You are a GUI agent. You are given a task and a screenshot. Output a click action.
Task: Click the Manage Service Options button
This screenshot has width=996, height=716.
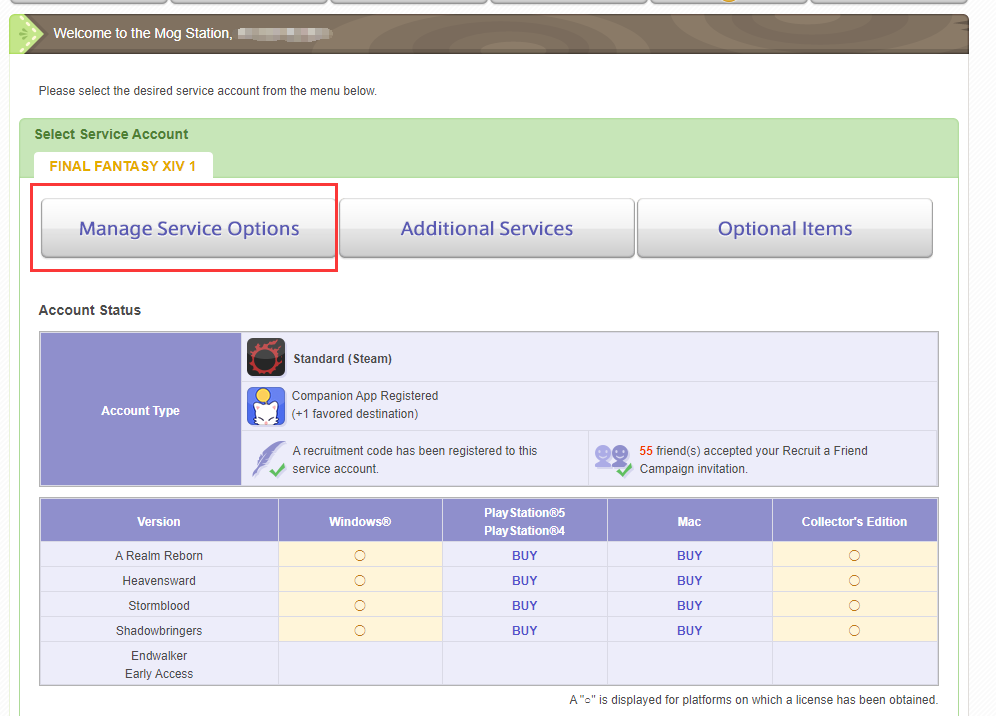189,228
